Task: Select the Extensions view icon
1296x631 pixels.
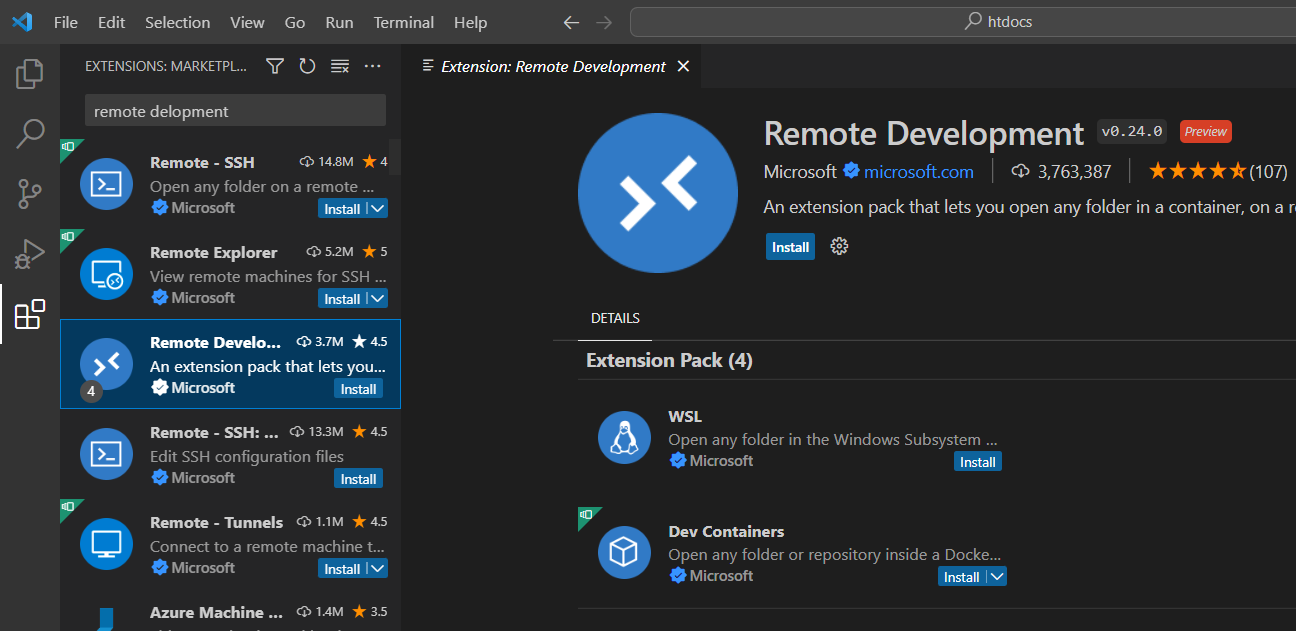Action: (x=30, y=314)
